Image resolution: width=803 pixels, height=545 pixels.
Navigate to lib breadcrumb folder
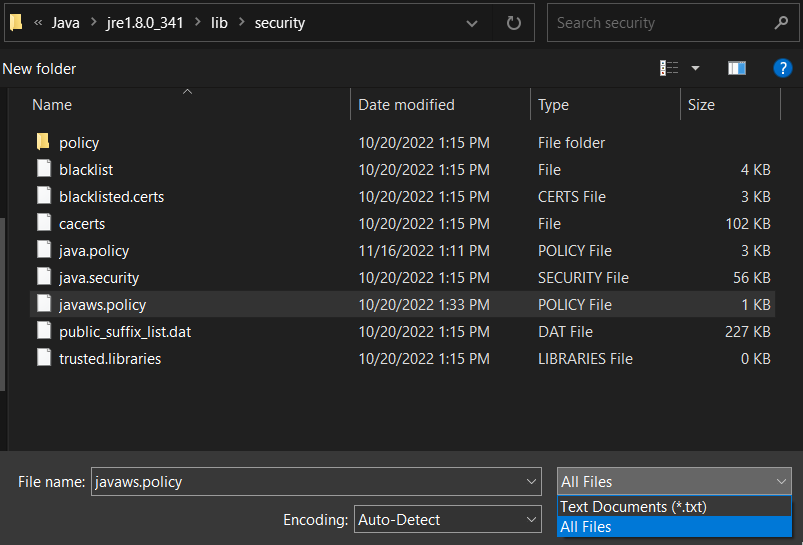pos(219,23)
